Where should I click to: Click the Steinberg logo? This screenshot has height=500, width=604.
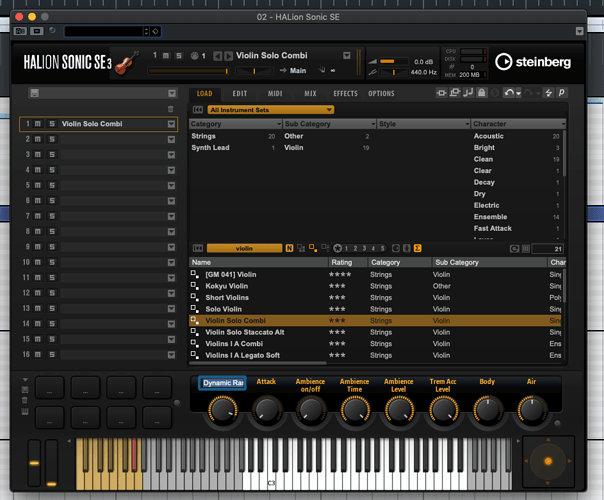(x=533, y=62)
